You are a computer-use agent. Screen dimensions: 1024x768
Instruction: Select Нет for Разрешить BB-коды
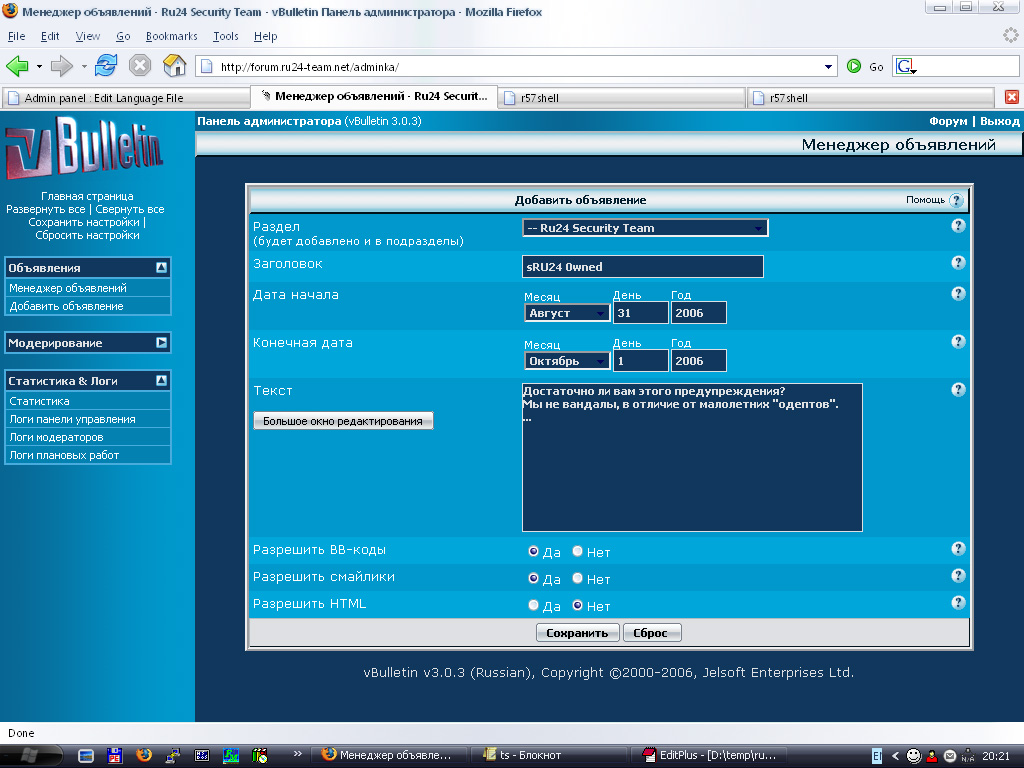click(577, 551)
